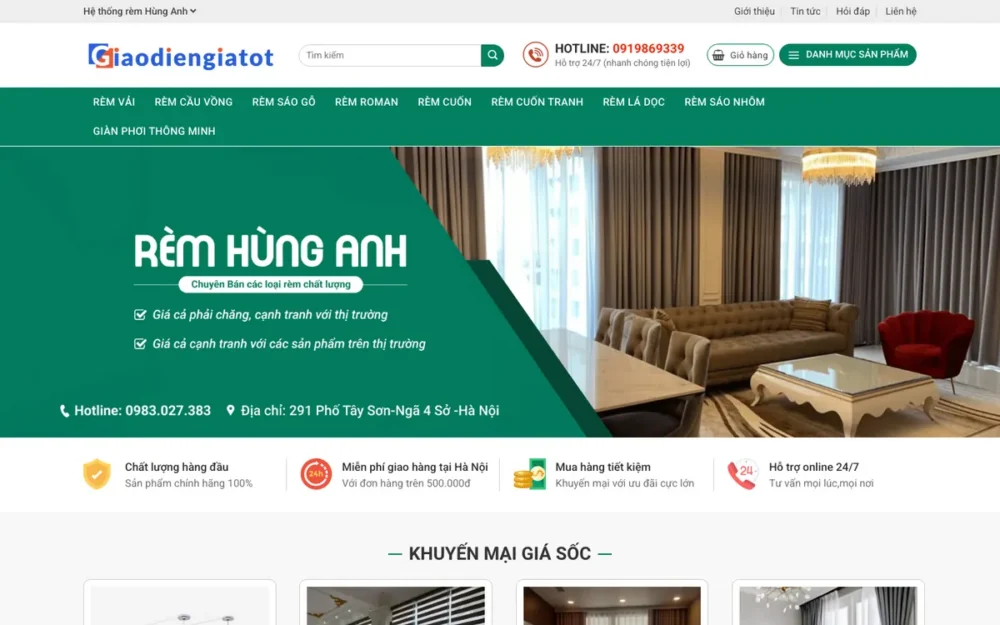Click the checkmark beside Giá cả phải chăng

[140, 314]
